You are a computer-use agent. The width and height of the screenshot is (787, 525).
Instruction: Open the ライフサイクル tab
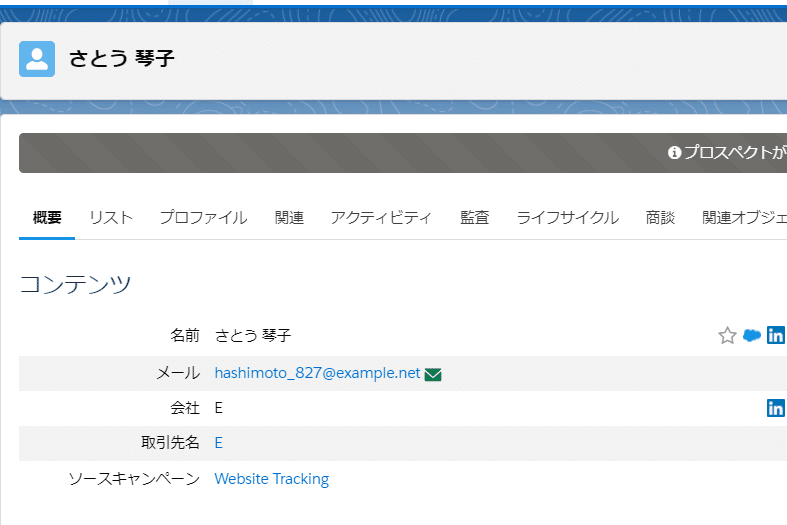click(568, 218)
